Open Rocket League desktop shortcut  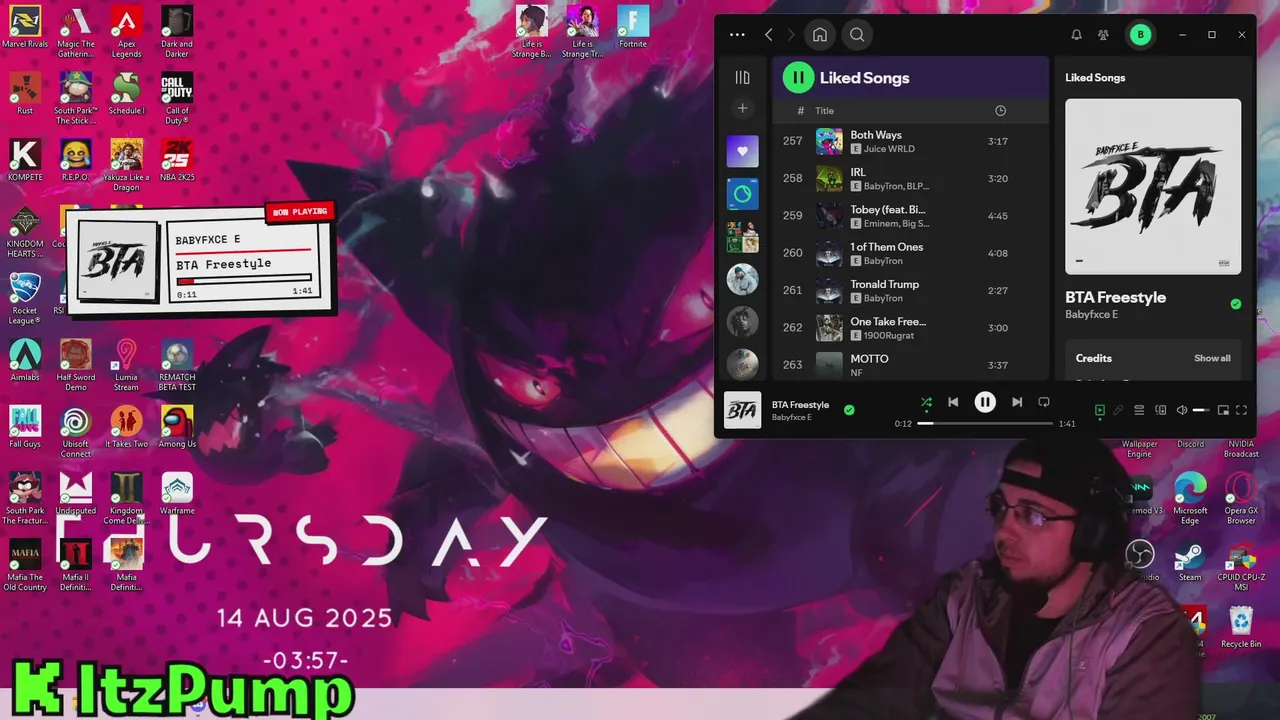pos(25,298)
